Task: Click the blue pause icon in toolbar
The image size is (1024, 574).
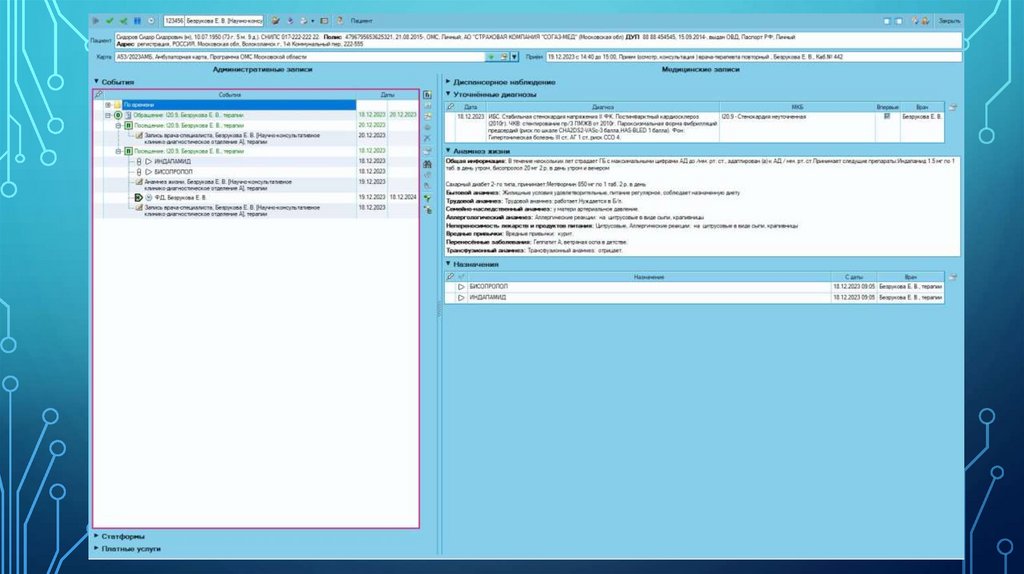Action: tap(136, 20)
